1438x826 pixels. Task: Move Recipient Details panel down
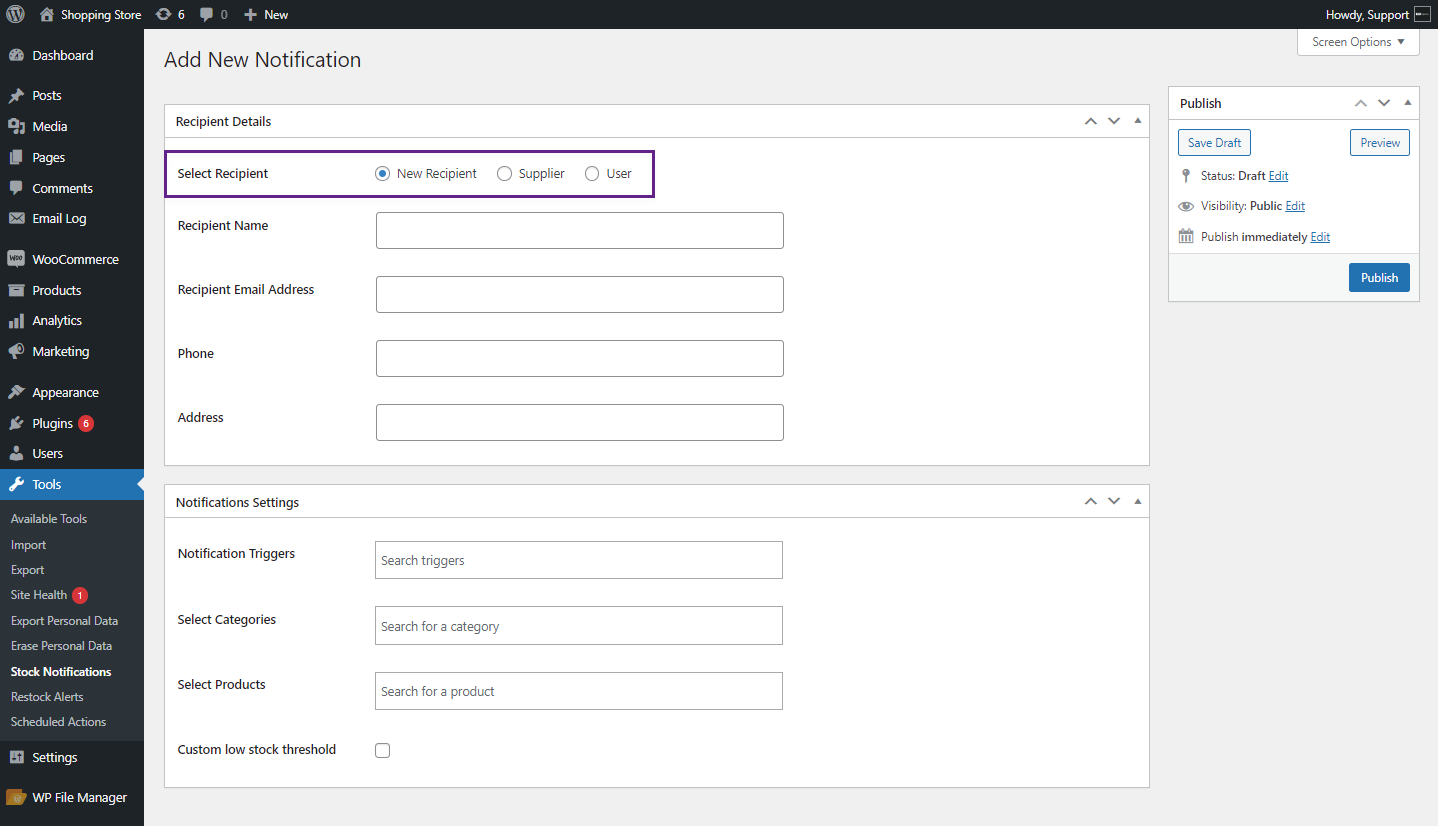pos(1114,121)
